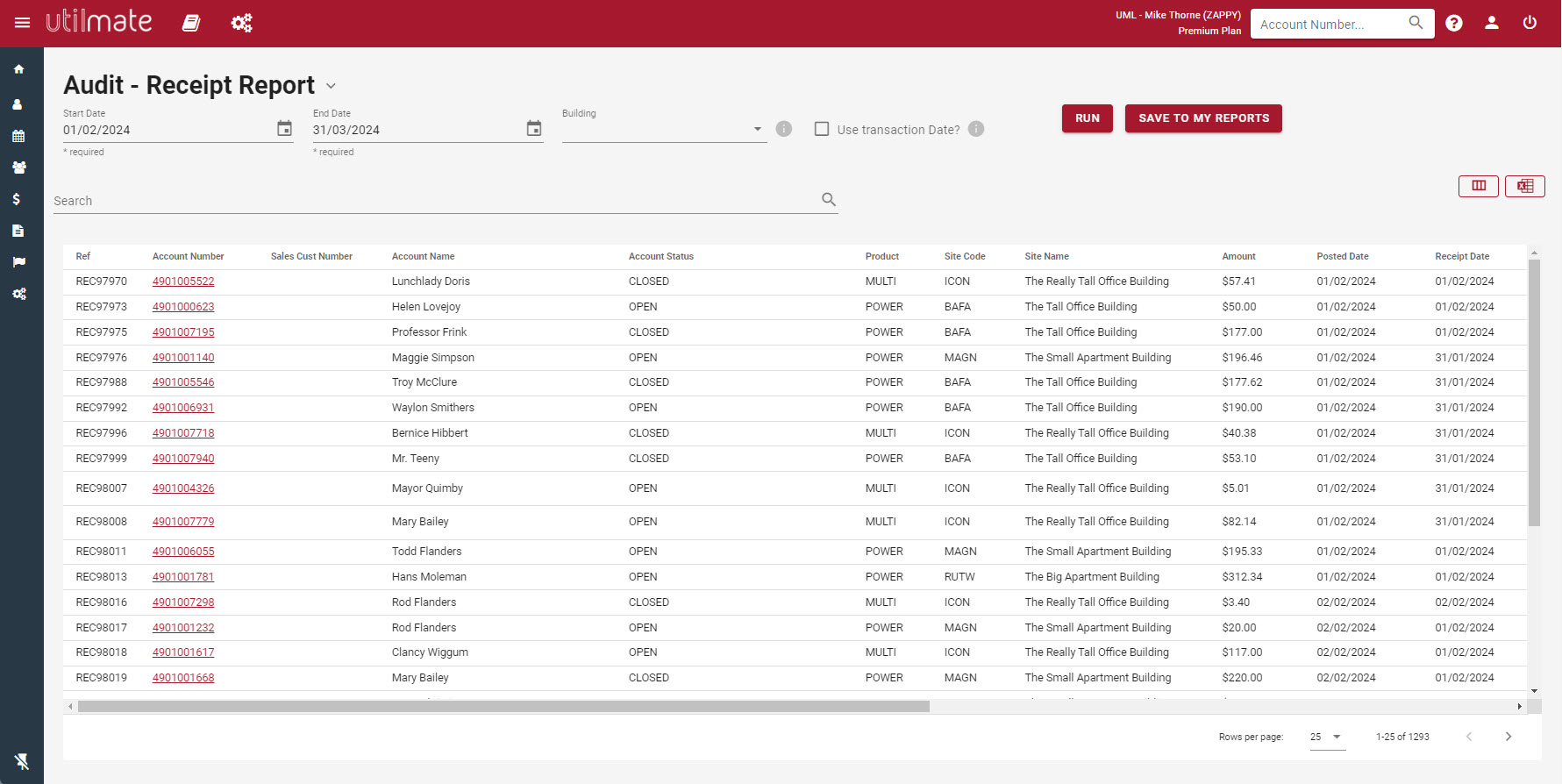The height and width of the screenshot is (784, 1562).
Task: Click the dollar sign sidebar icon
Action: (17, 199)
